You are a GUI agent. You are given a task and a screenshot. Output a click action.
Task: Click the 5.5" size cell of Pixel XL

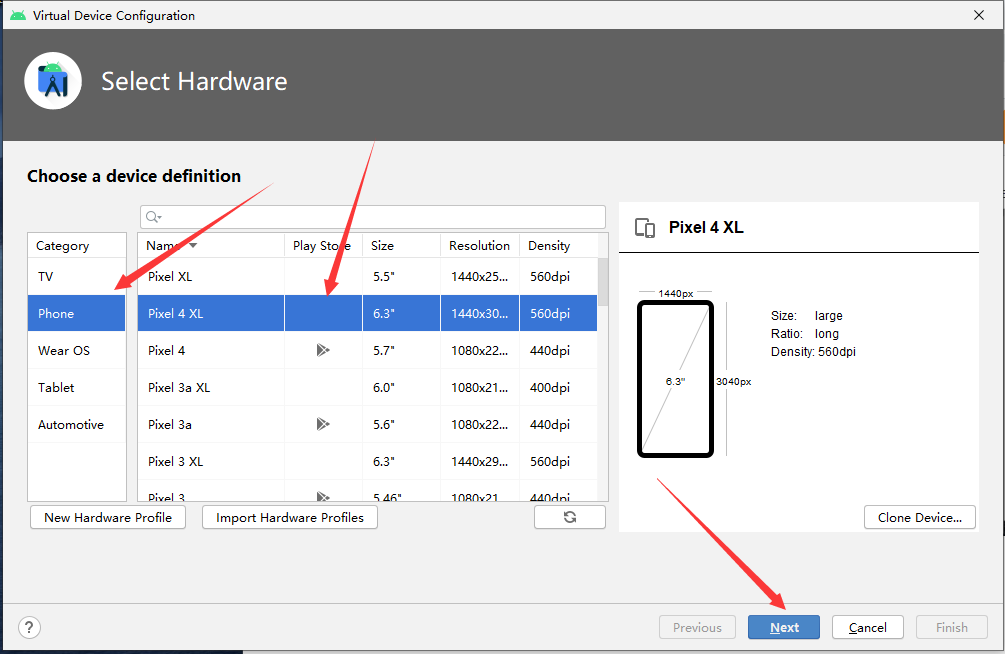tap(402, 276)
